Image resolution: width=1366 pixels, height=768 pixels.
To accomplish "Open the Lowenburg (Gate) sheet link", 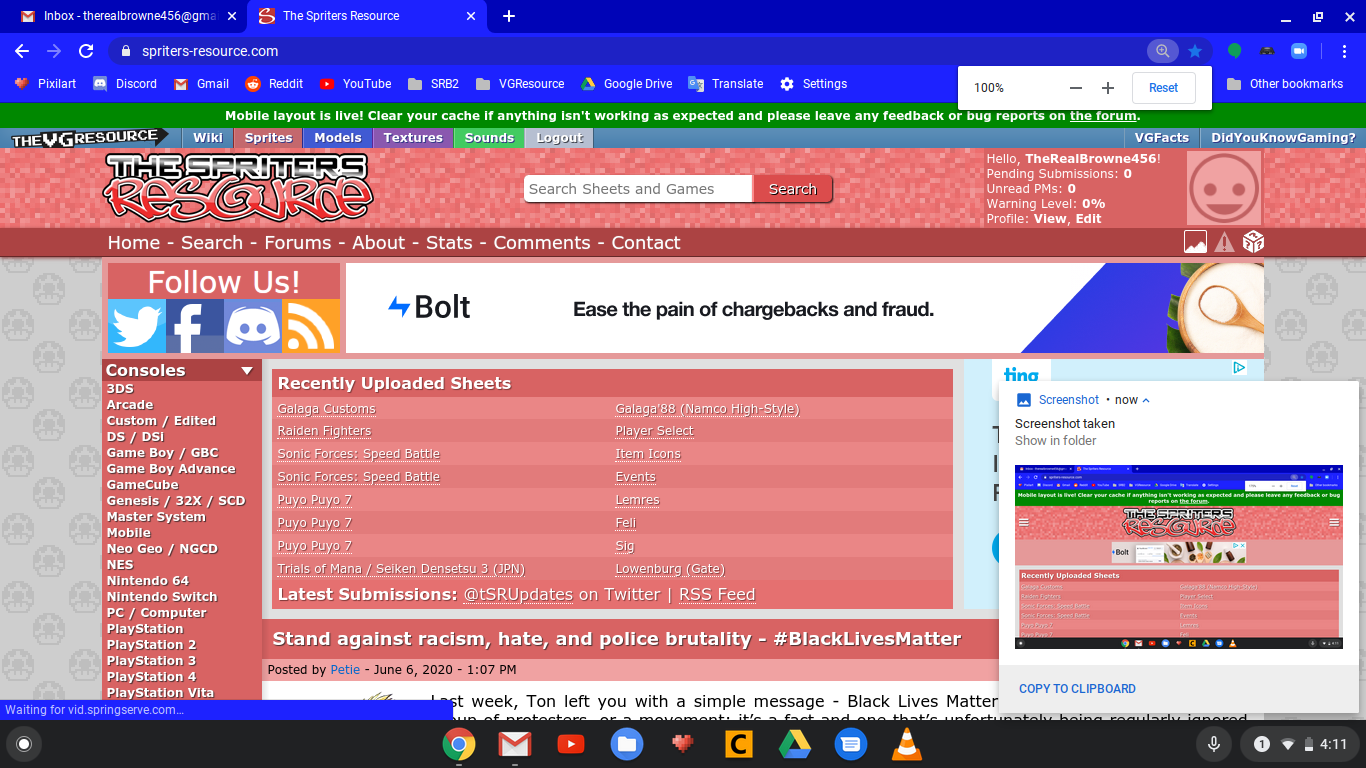I will tap(669, 569).
